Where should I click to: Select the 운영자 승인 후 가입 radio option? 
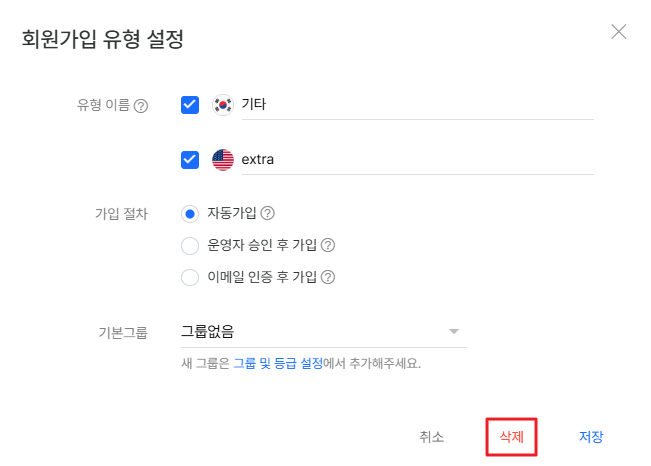pyautogui.click(x=190, y=245)
